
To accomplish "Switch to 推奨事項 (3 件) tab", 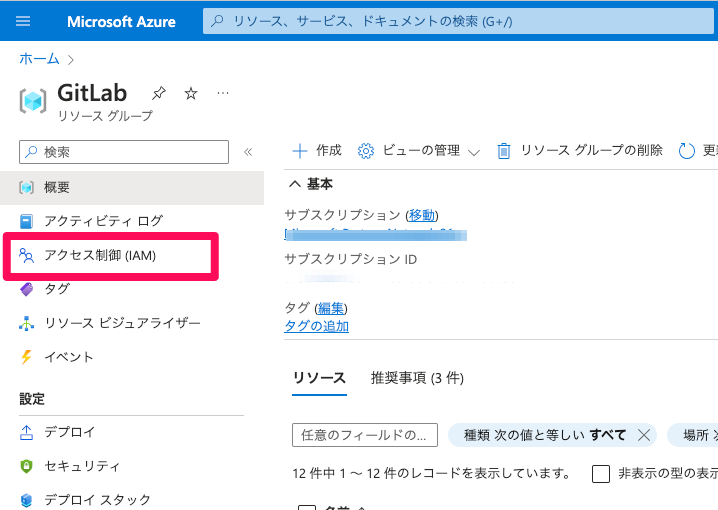I will [417, 378].
